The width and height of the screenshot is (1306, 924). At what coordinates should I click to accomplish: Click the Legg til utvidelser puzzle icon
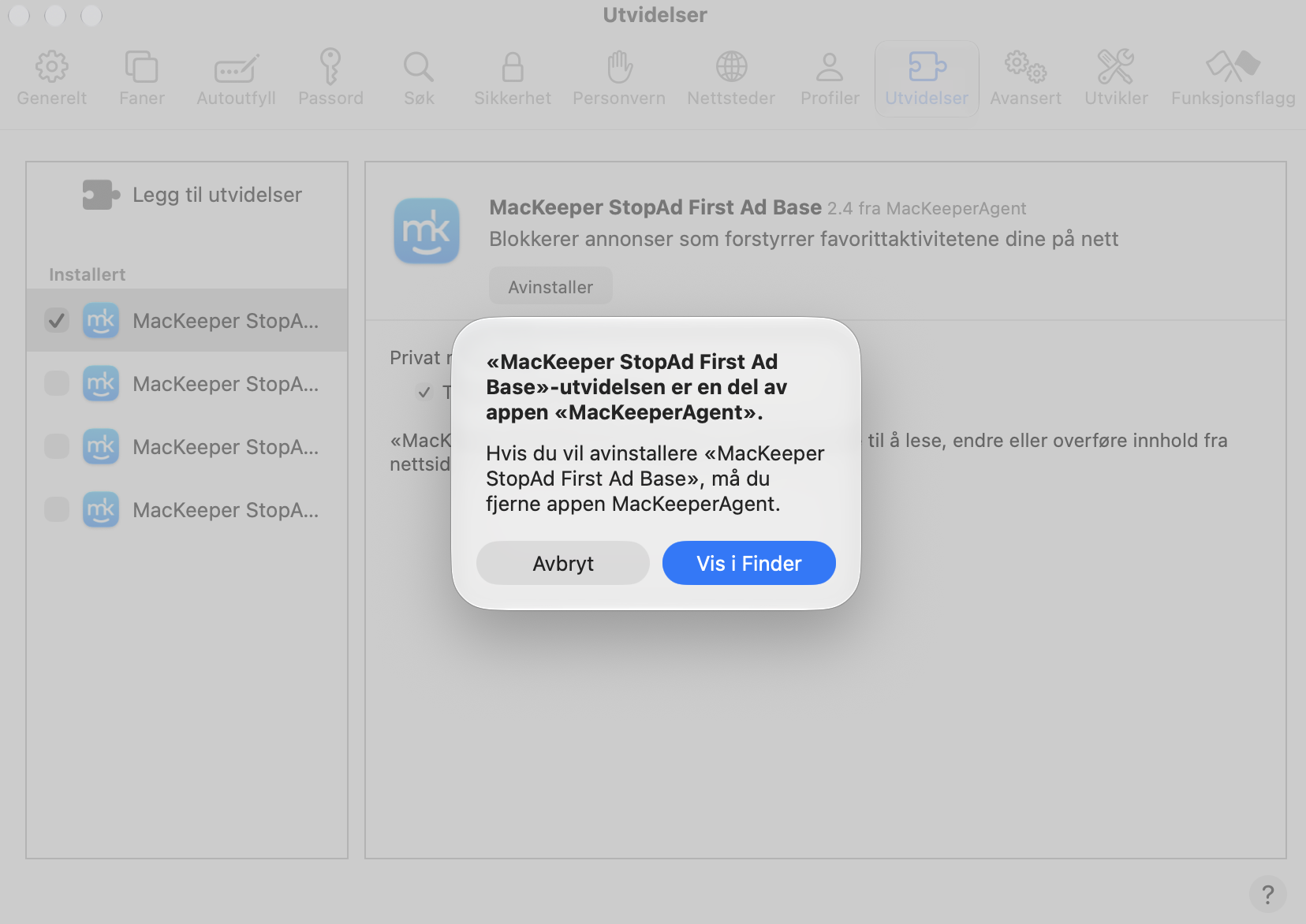[101, 195]
